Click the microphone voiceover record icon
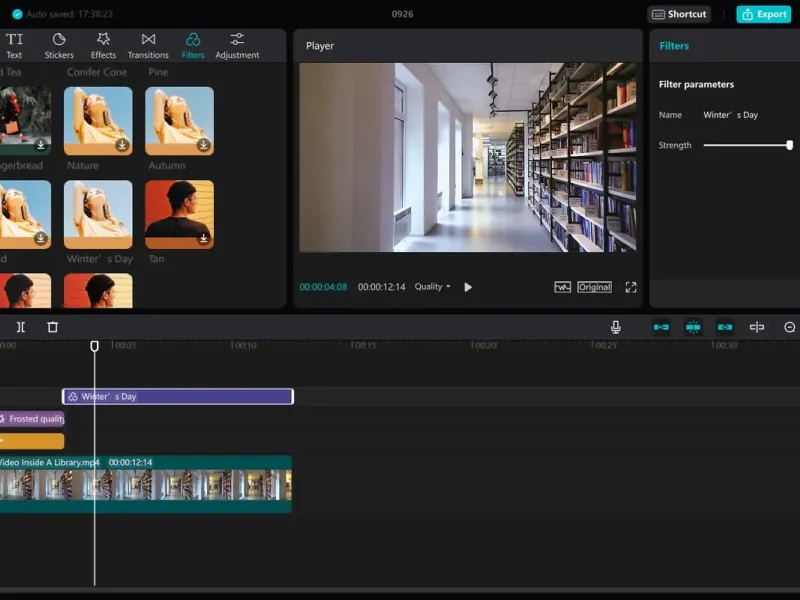Image resolution: width=800 pixels, height=600 pixels. pyautogui.click(x=616, y=327)
